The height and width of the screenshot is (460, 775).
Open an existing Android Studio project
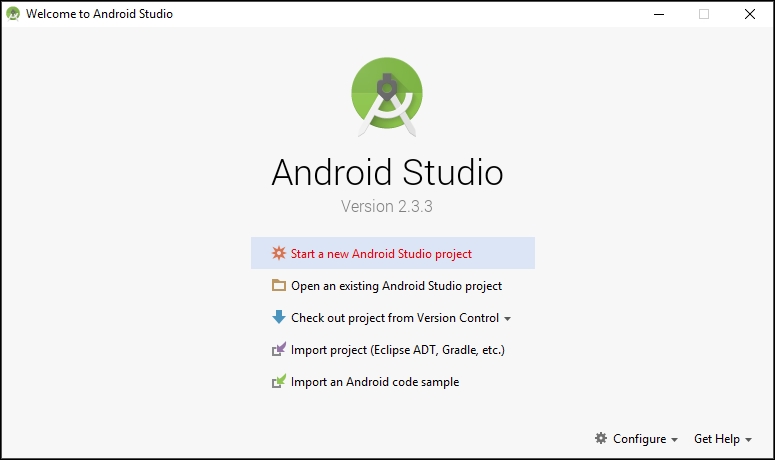393,285
